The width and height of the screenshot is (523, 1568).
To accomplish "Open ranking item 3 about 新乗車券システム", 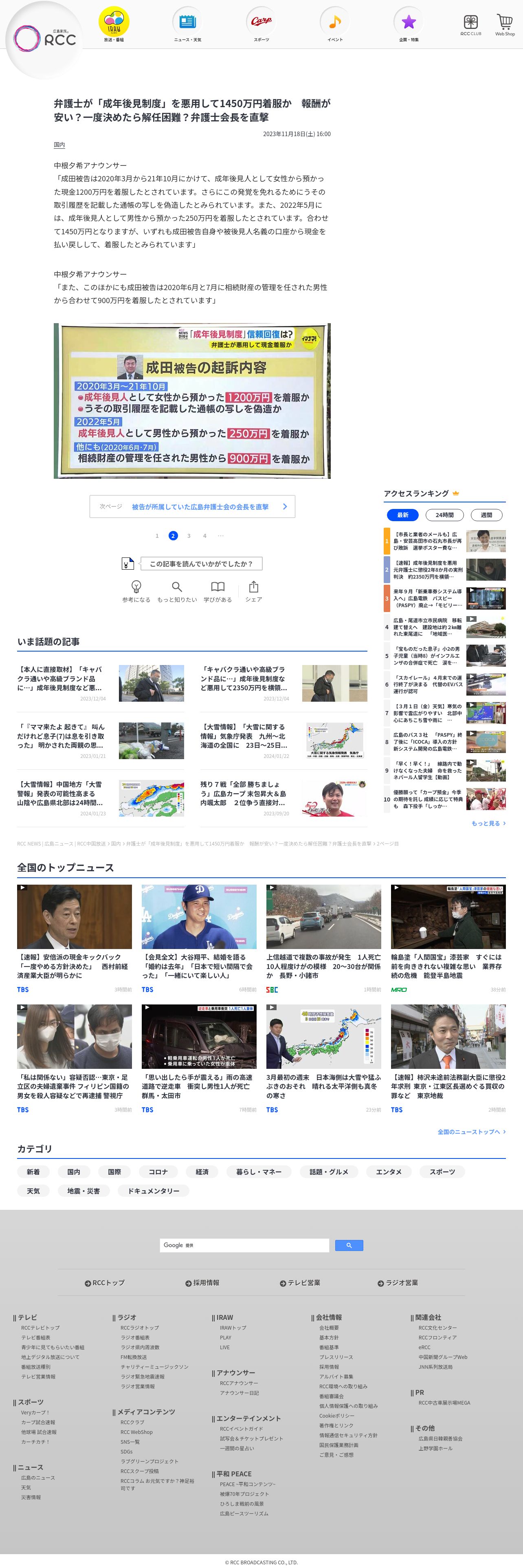I will click(x=445, y=598).
